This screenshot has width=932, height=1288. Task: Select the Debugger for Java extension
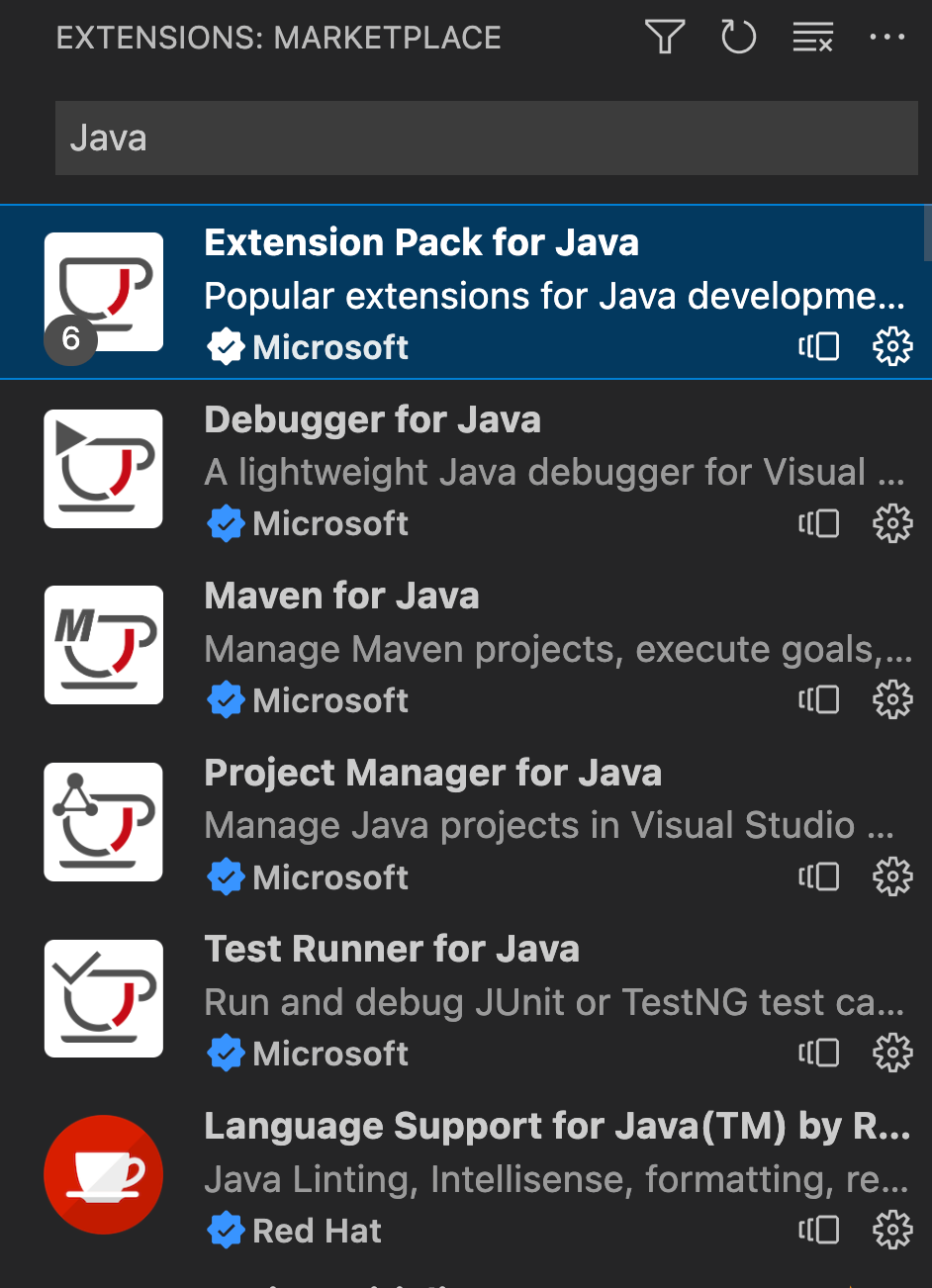pos(372,420)
